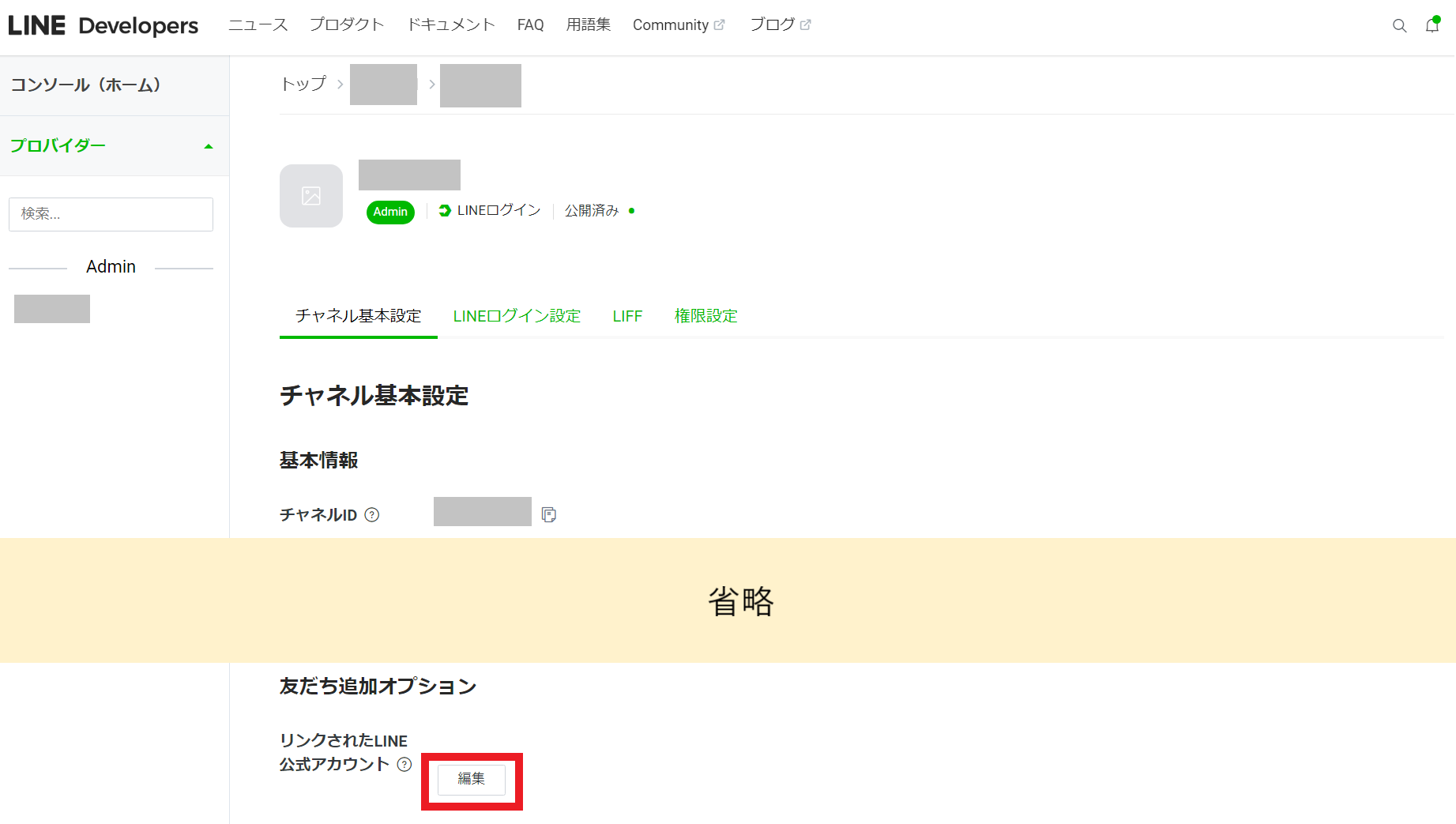
Task: Click the 公開済み status label
Action: click(592, 211)
